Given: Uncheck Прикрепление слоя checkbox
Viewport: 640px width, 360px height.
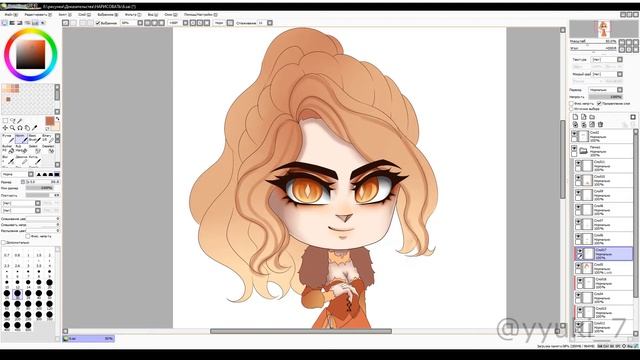Looking at the screenshot, I should click(x=600, y=104).
